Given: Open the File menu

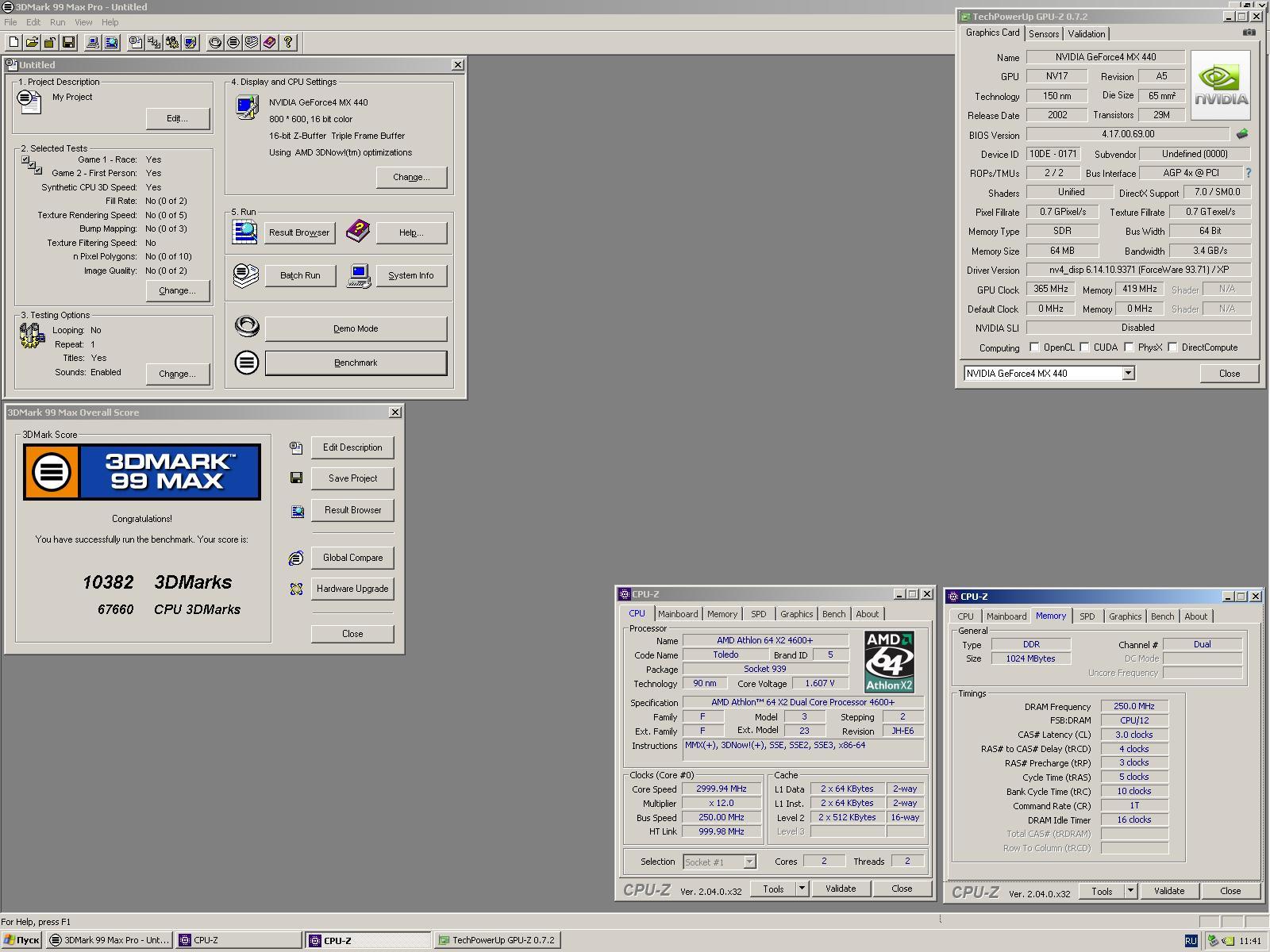Looking at the screenshot, I should pos(10,22).
